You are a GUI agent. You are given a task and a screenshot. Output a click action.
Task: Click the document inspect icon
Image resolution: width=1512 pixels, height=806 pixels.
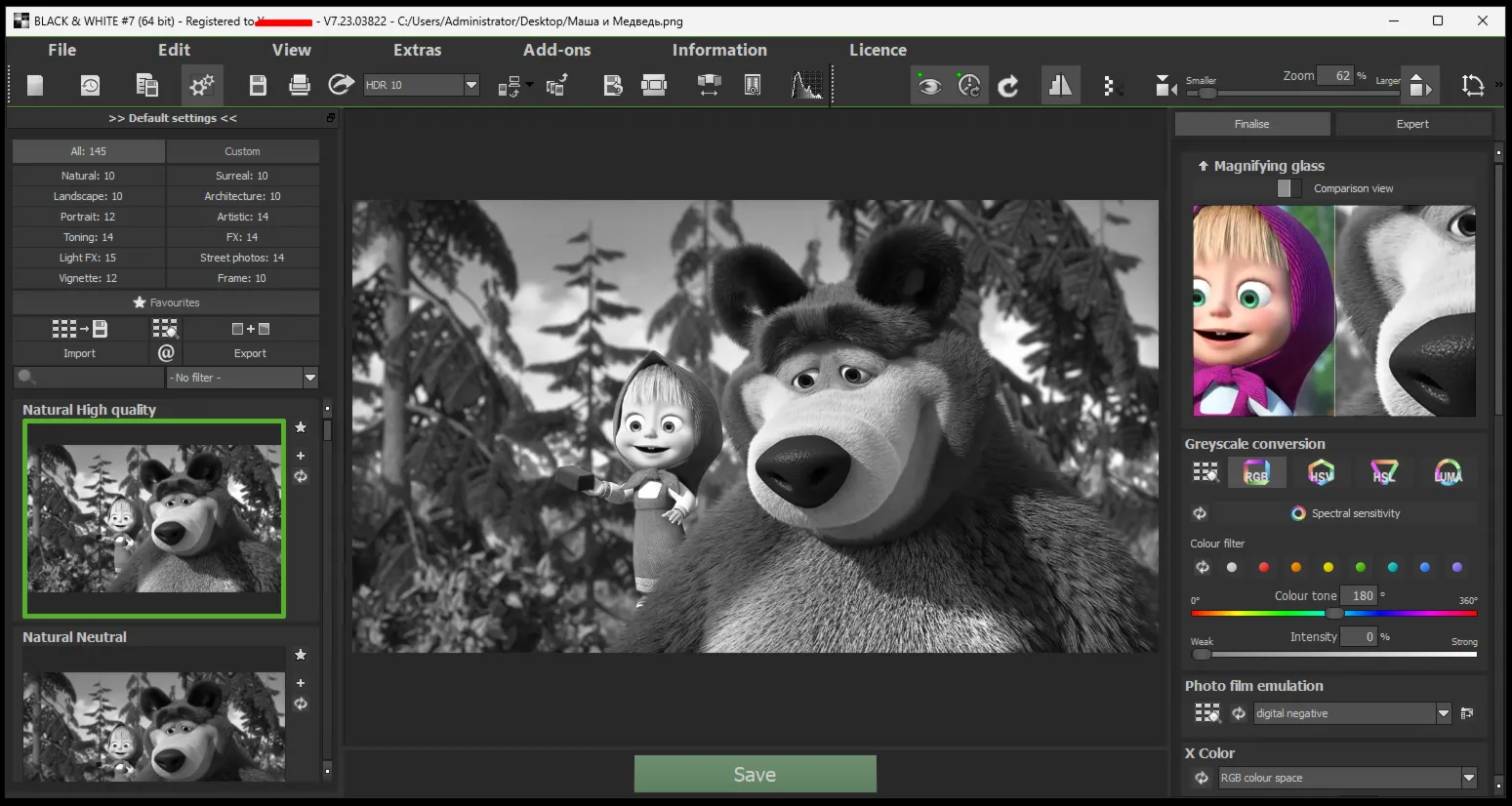coord(753,86)
